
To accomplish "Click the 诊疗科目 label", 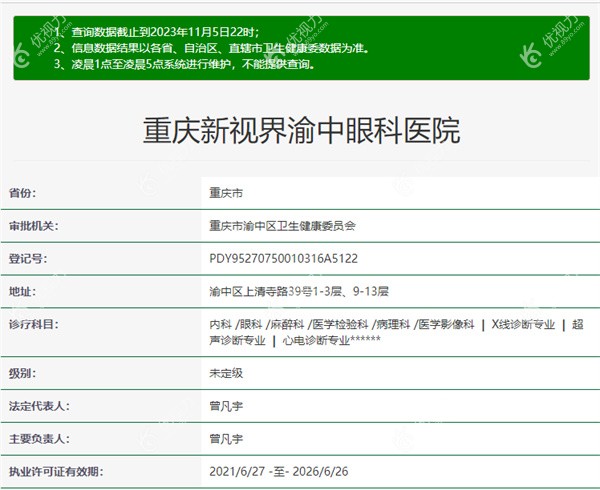I will pos(34,324).
